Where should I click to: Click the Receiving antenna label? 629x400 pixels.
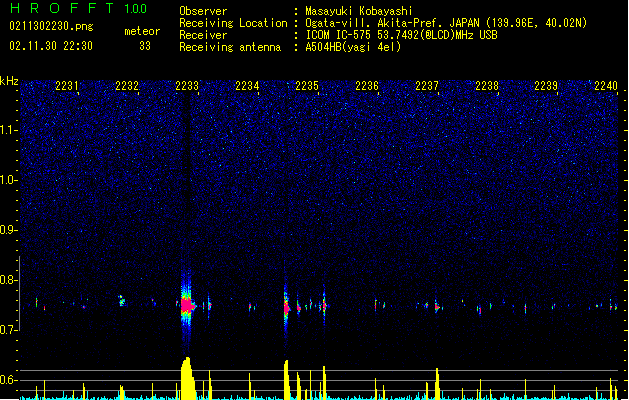(230, 47)
